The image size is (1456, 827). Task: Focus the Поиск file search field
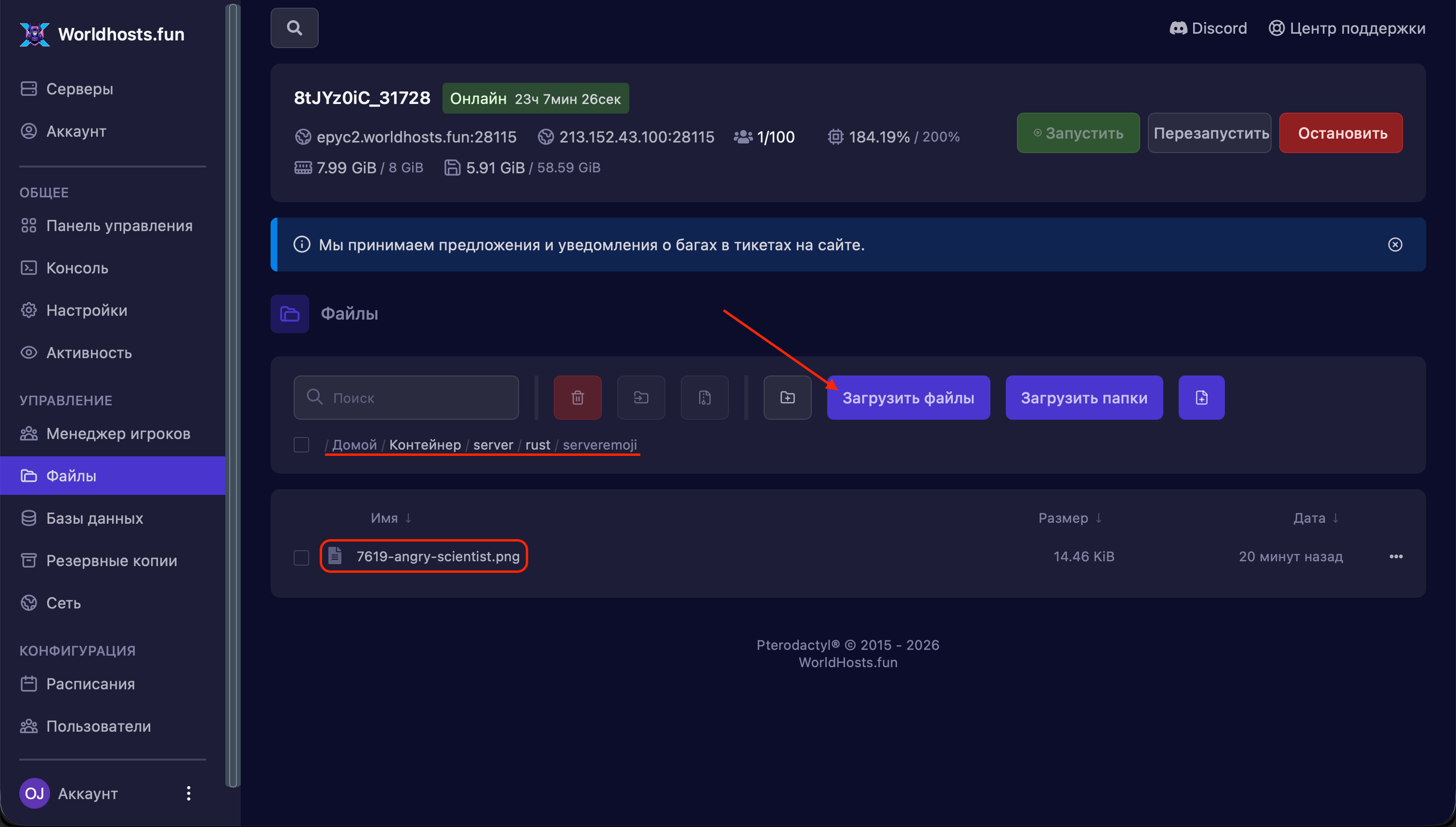(x=406, y=398)
